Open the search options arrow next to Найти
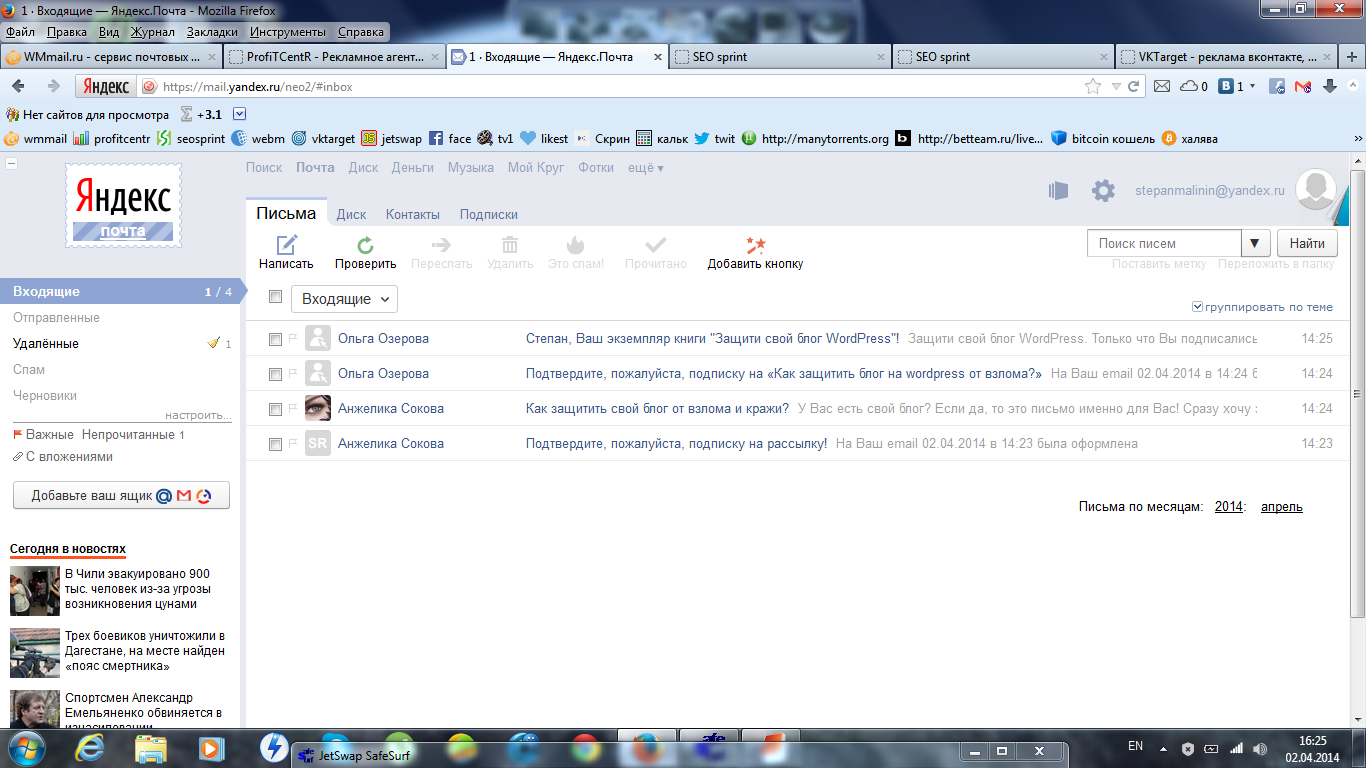 [1256, 243]
